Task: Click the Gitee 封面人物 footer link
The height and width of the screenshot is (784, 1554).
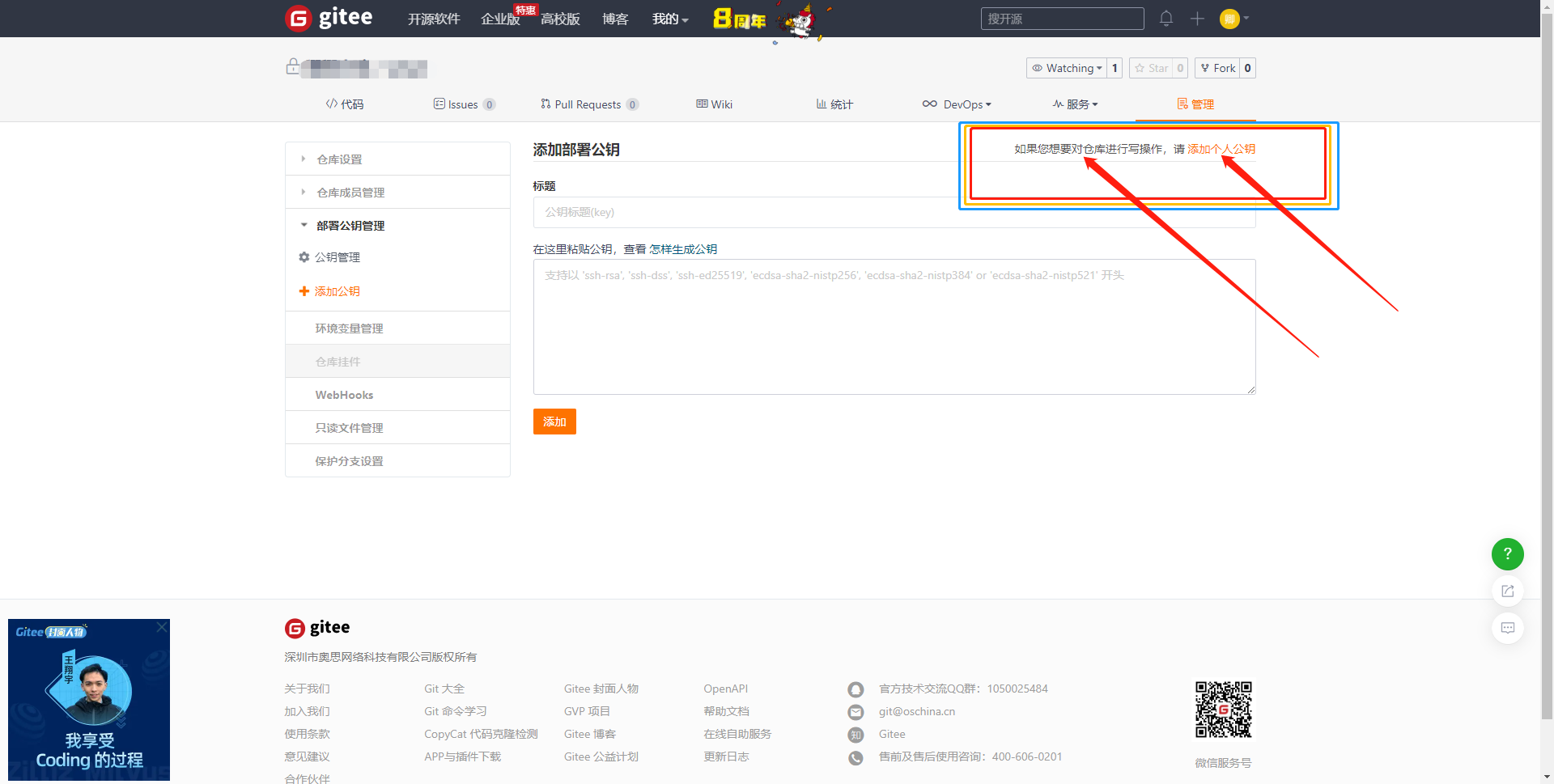Action: tap(601, 689)
